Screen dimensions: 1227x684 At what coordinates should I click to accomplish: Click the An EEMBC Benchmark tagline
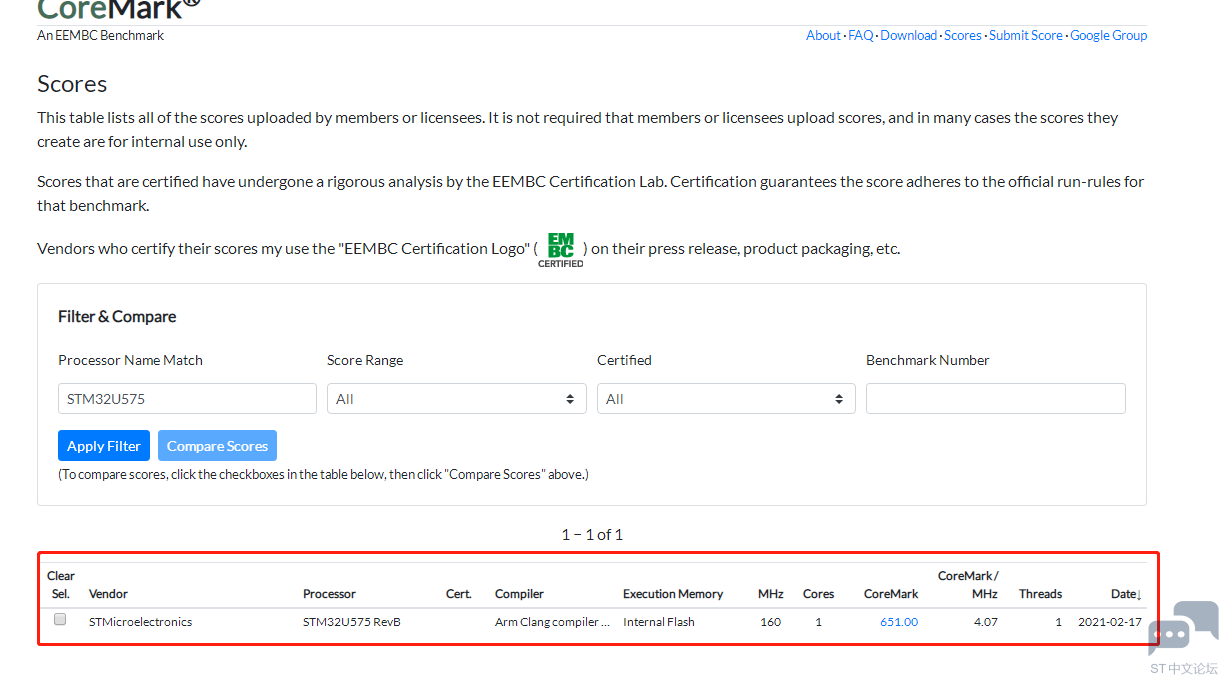pyautogui.click(x=100, y=35)
